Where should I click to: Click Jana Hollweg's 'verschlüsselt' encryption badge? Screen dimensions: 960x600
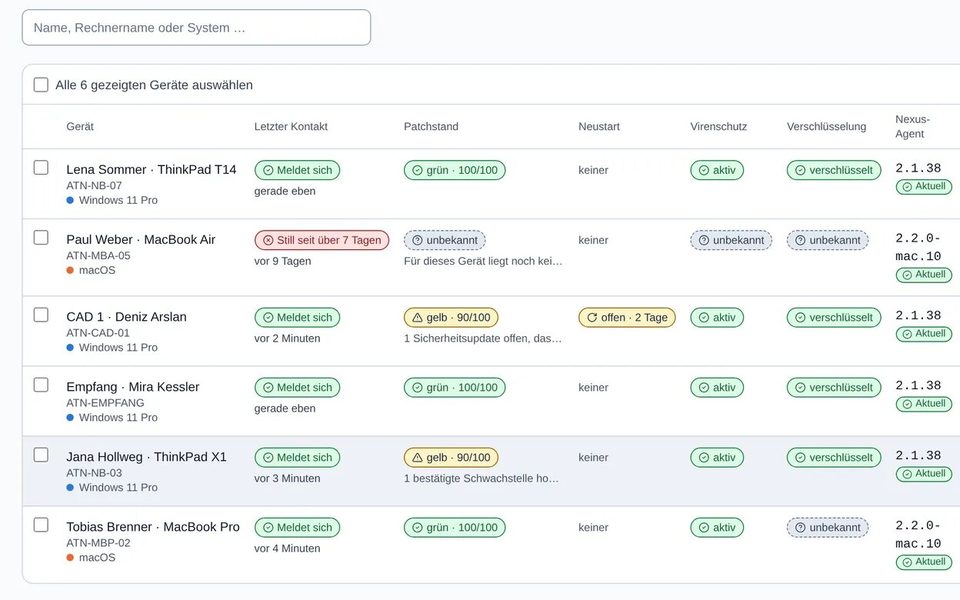pos(834,457)
